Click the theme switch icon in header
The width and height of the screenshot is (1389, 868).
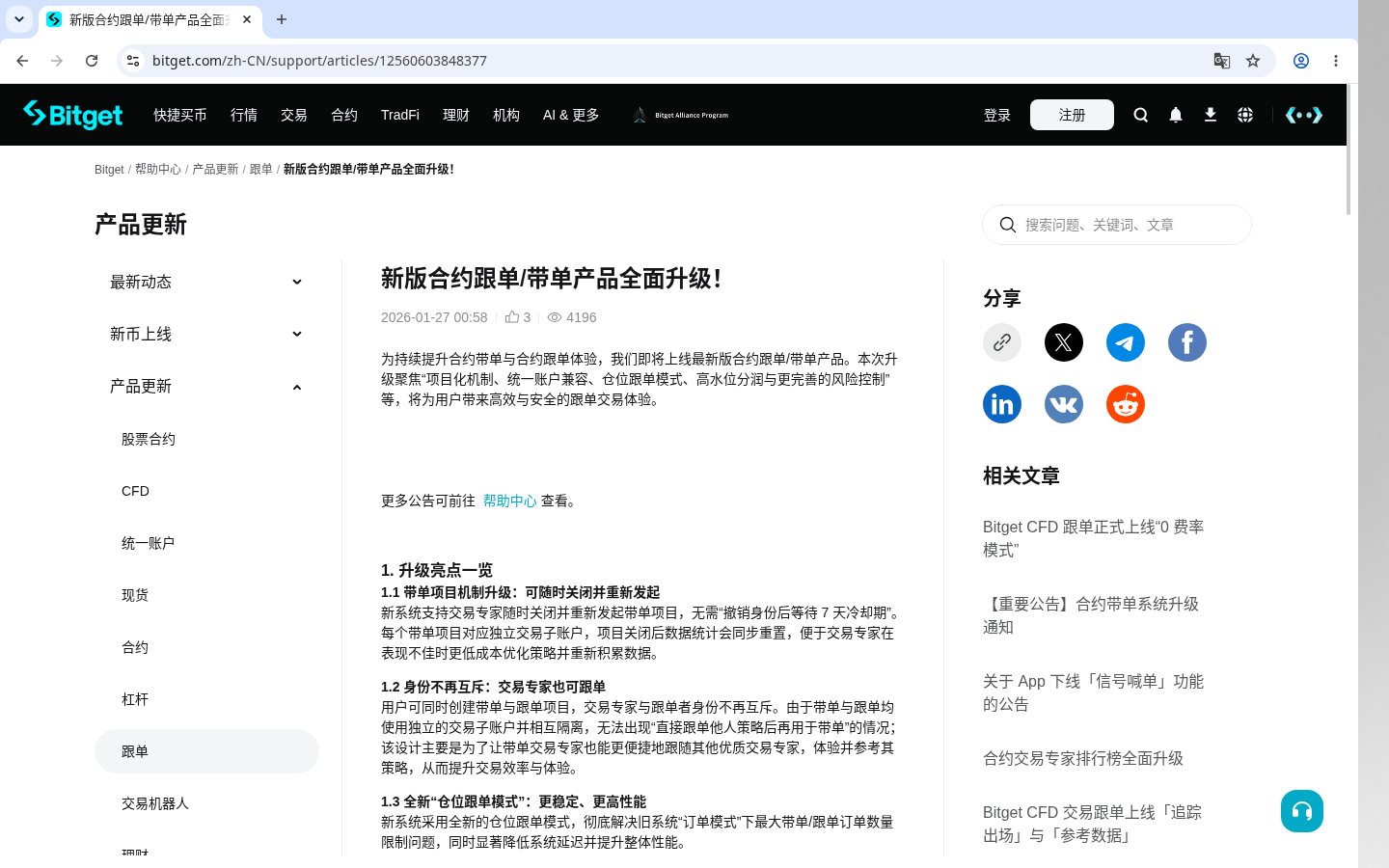[1303, 115]
